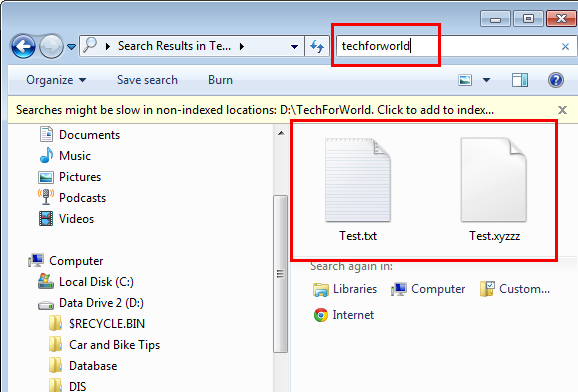The height and width of the screenshot is (392, 578).
Task: Search again on the Internet
Action: click(344, 315)
